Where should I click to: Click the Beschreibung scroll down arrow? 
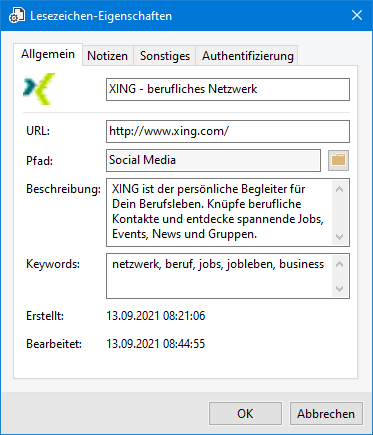pos(340,237)
